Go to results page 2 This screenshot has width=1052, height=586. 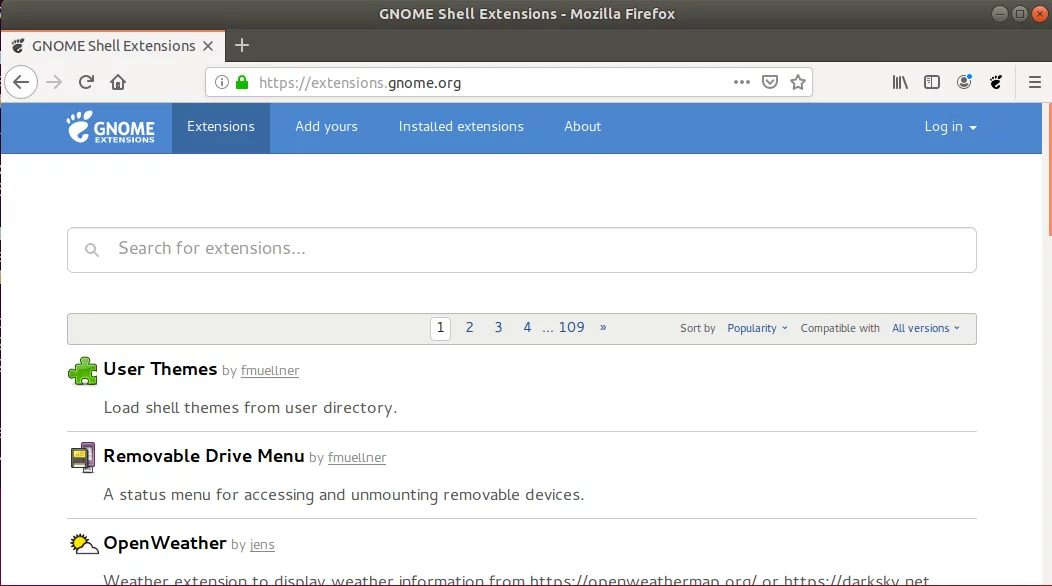(470, 328)
